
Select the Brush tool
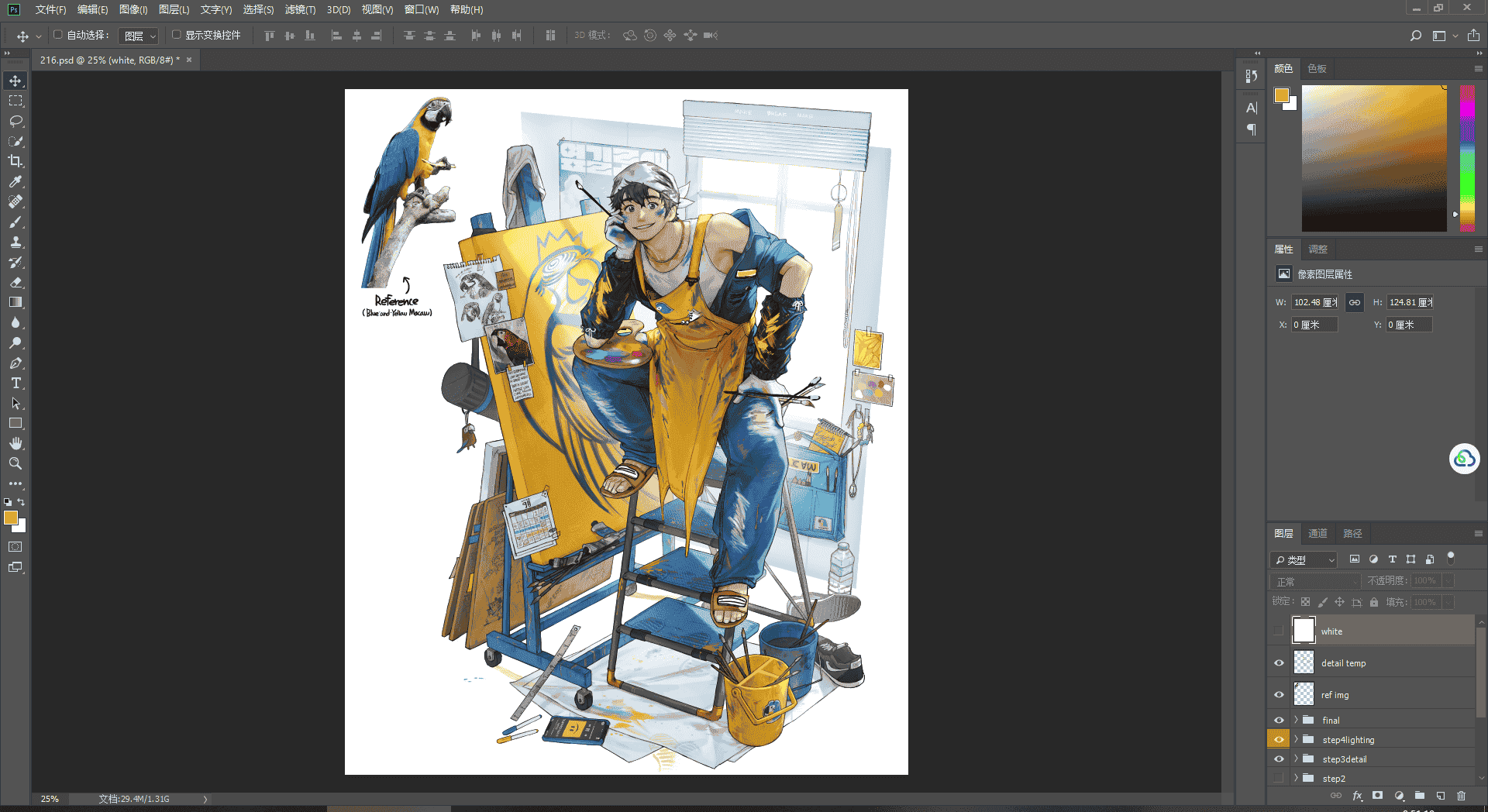tap(15, 222)
